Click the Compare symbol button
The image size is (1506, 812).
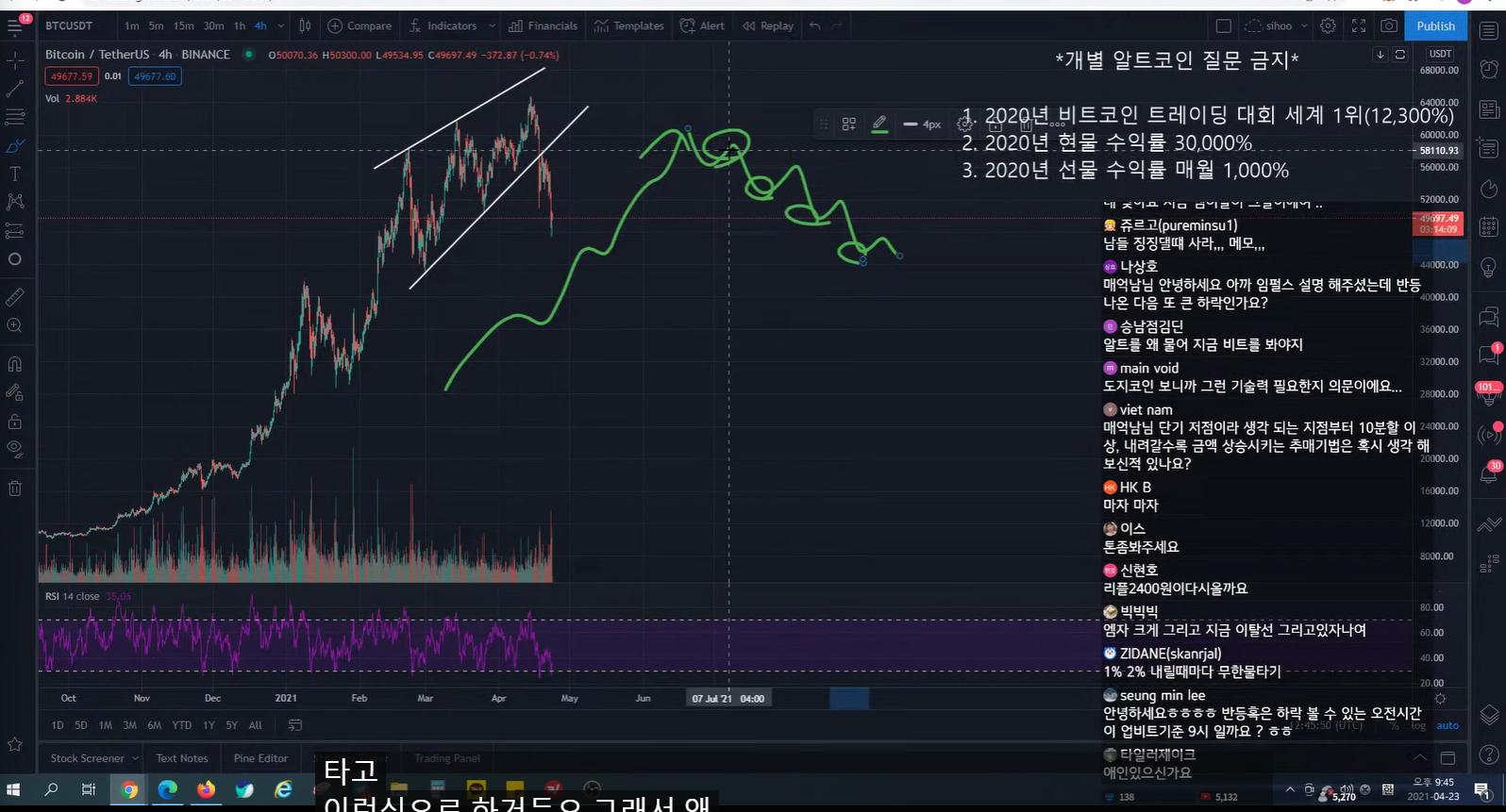point(360,26)
